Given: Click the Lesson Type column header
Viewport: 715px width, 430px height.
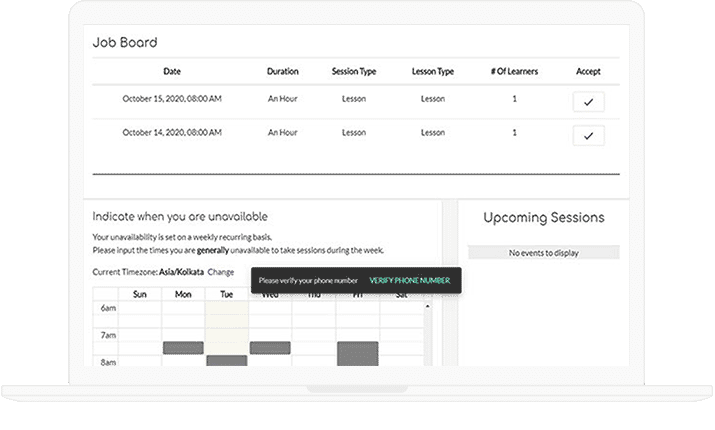Looking at the screenshot, I should pos(433,72).
